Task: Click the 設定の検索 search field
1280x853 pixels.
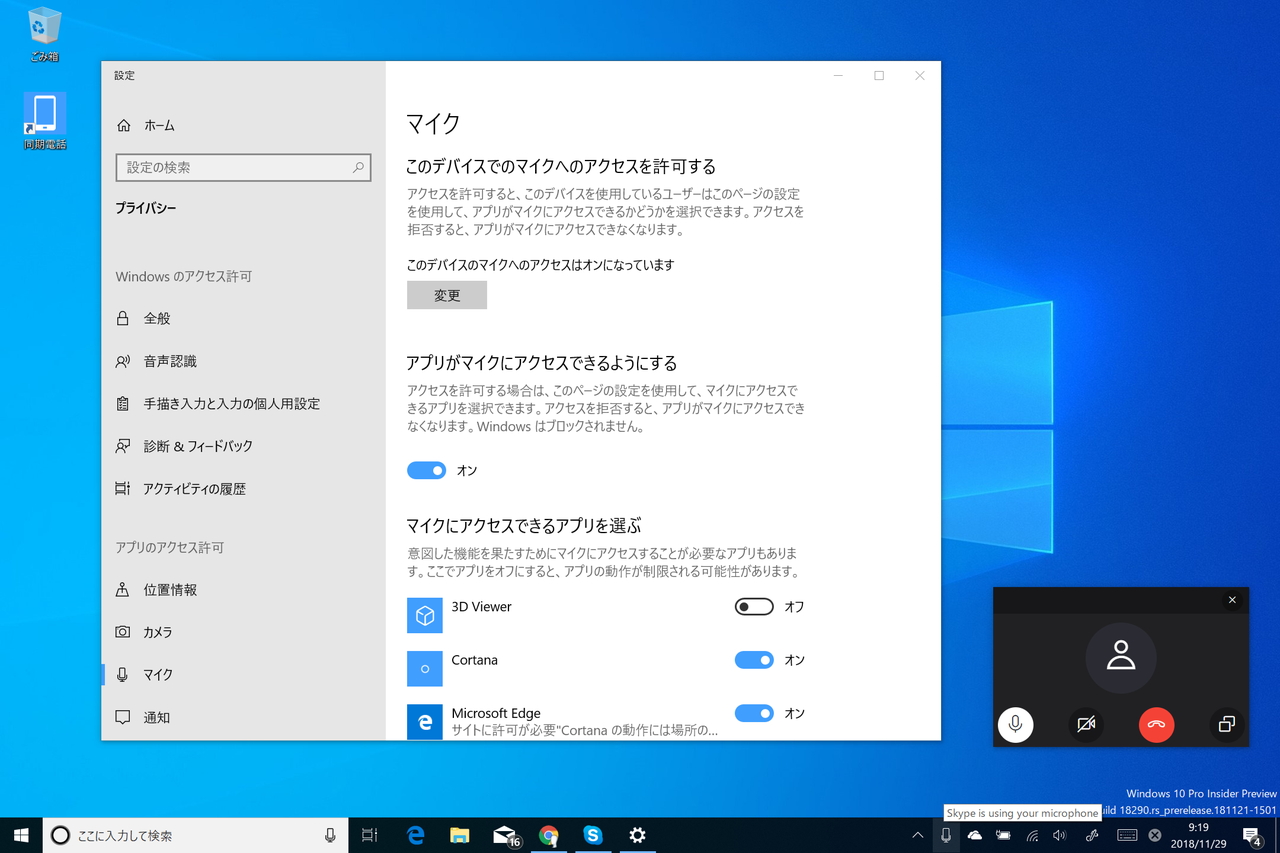Action: [x=243, y=167]
